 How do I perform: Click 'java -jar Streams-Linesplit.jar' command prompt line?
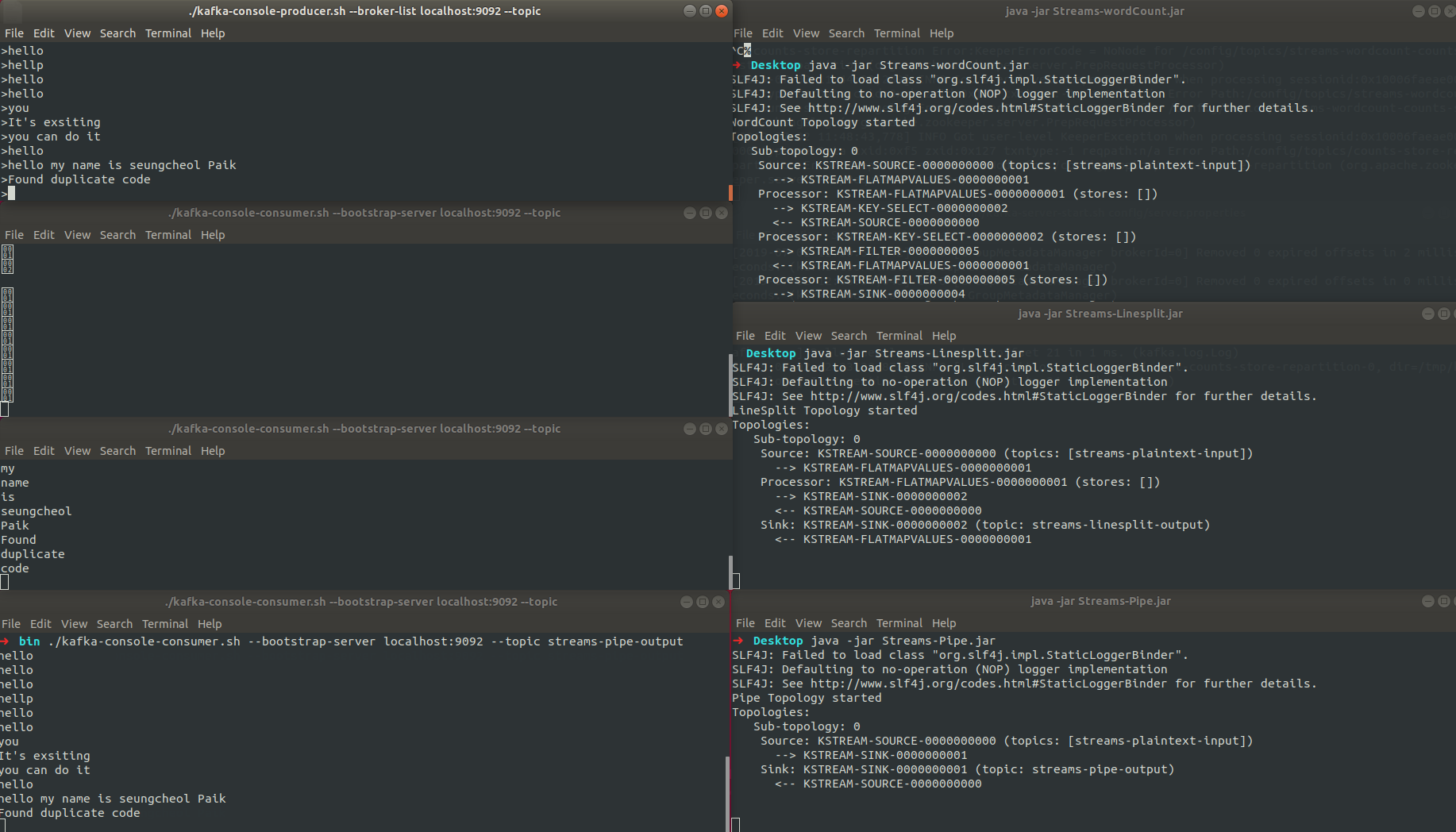click(879, 353)
